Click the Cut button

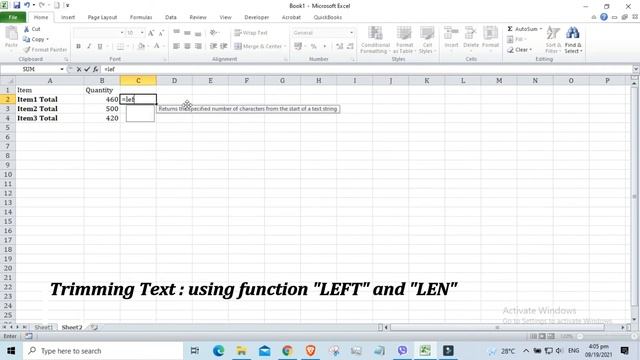pos(32,29)
